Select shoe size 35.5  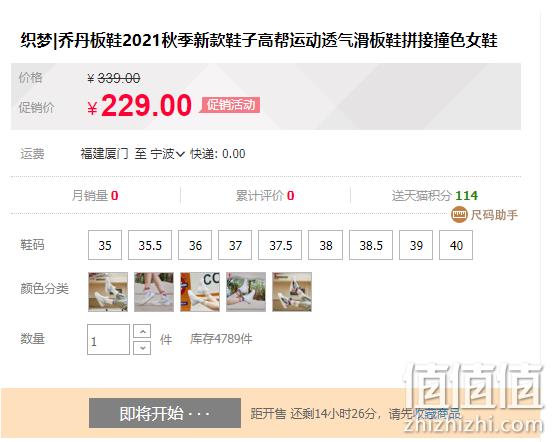150,245
